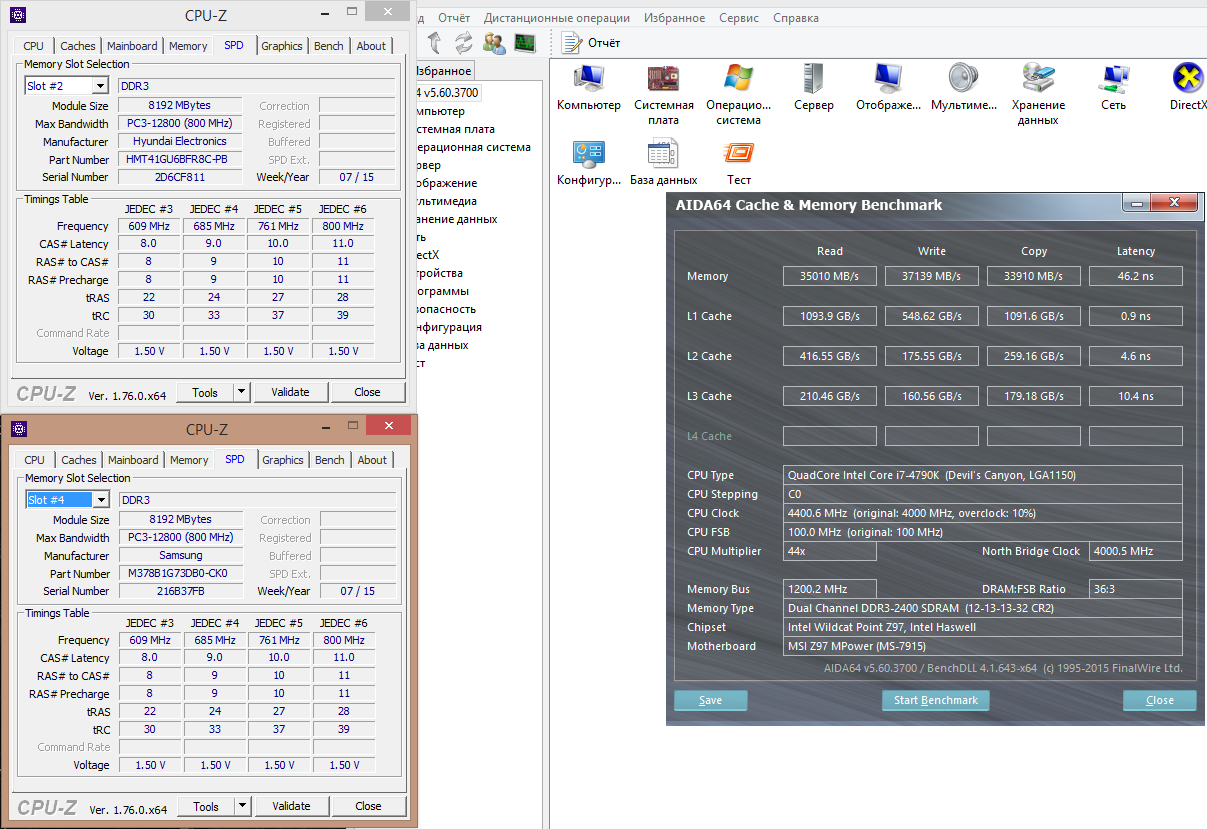
Task: Click the top CPU-Z window title icon
Action: (x=18, y=15)
